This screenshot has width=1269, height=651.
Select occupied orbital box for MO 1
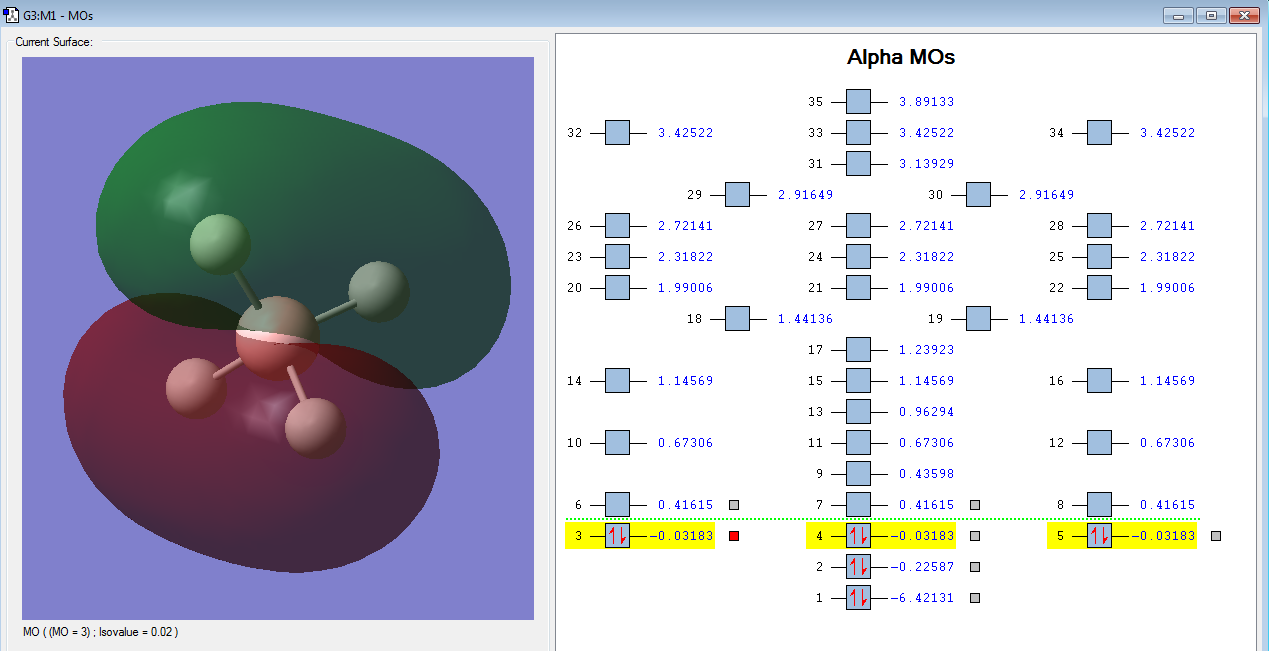pyautogui.click(x=858, y=598)
